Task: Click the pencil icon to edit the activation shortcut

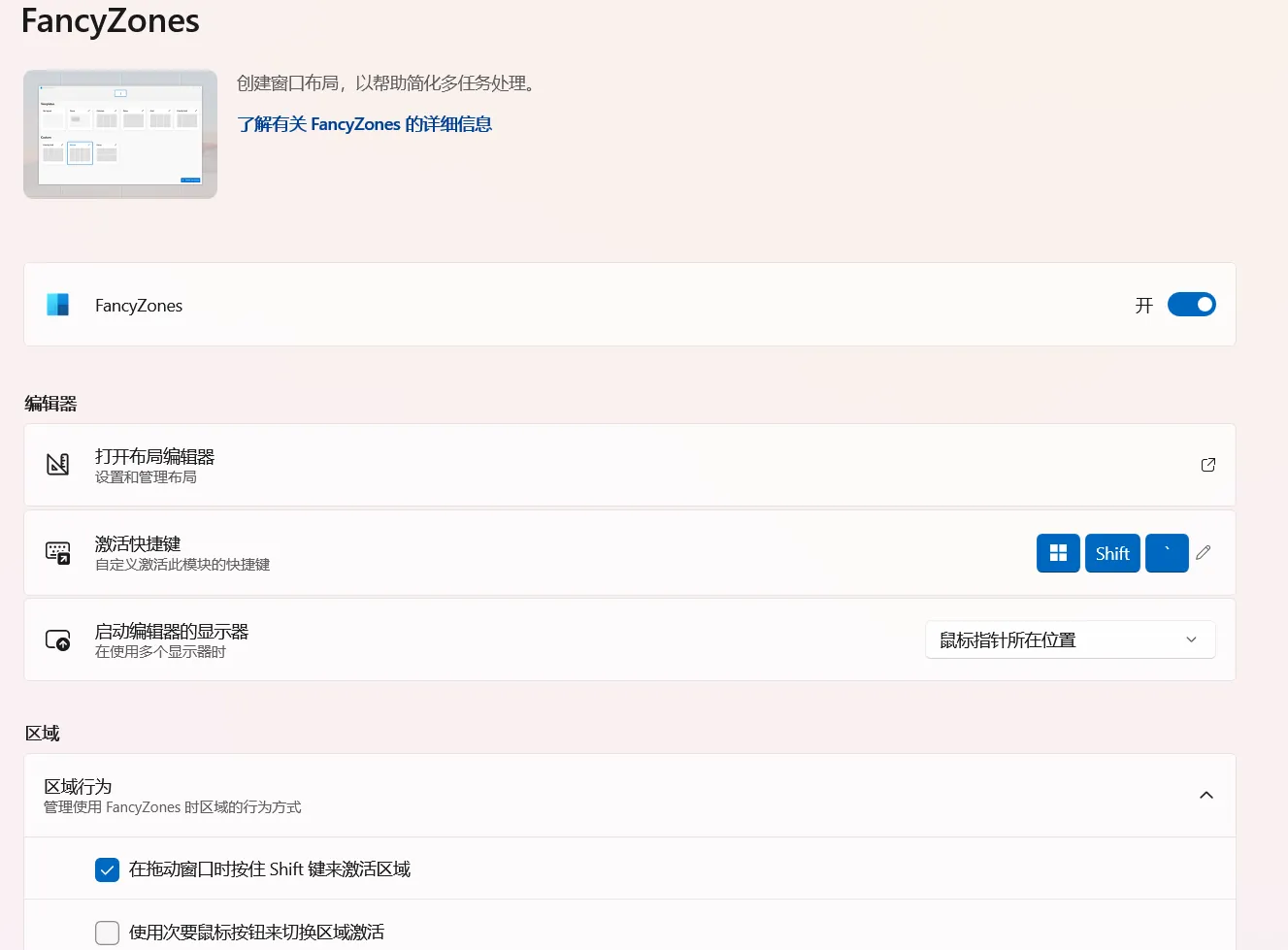Action: [x=1203, y=552]
